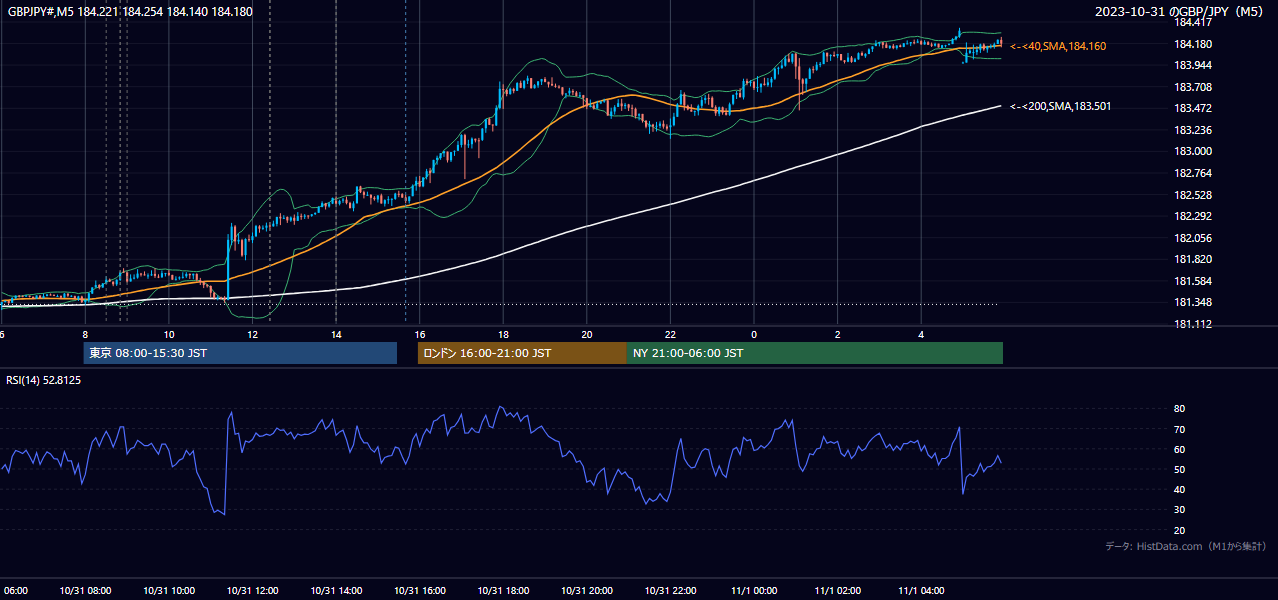
Task: Click the 10/31 16:00 time label
Action: tap(420, 590)
